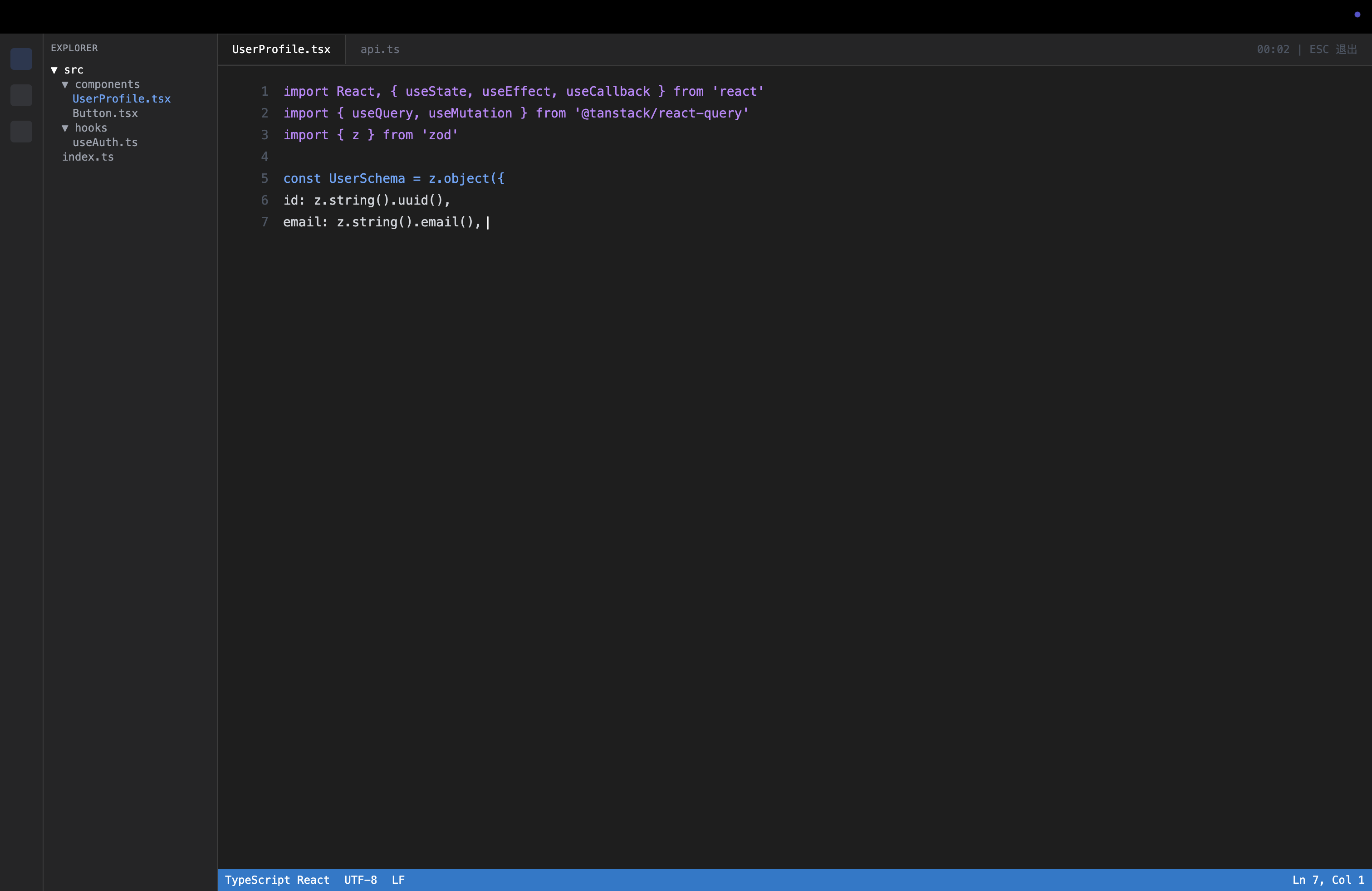1372x891 pixels.
Task: Click the second activity bar icon
Action: pyautogui.click(x=21, y=96)
